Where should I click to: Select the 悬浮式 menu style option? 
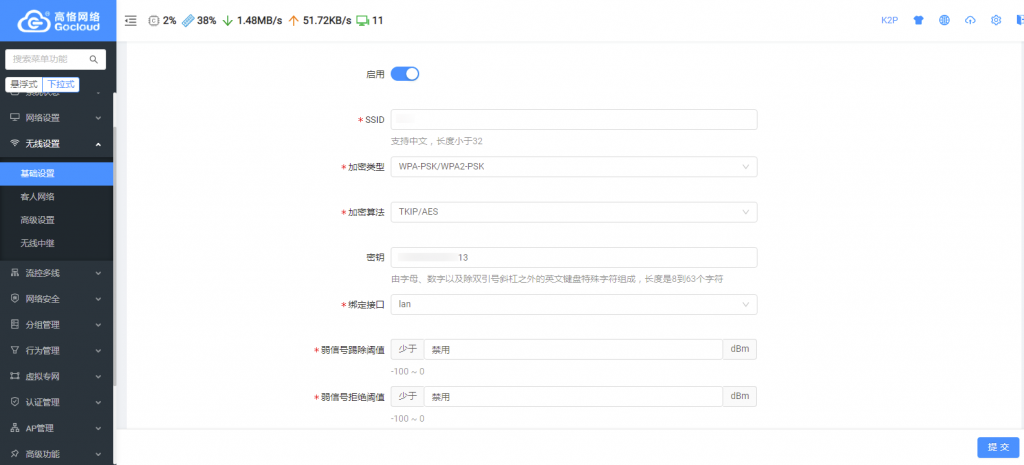24,84
